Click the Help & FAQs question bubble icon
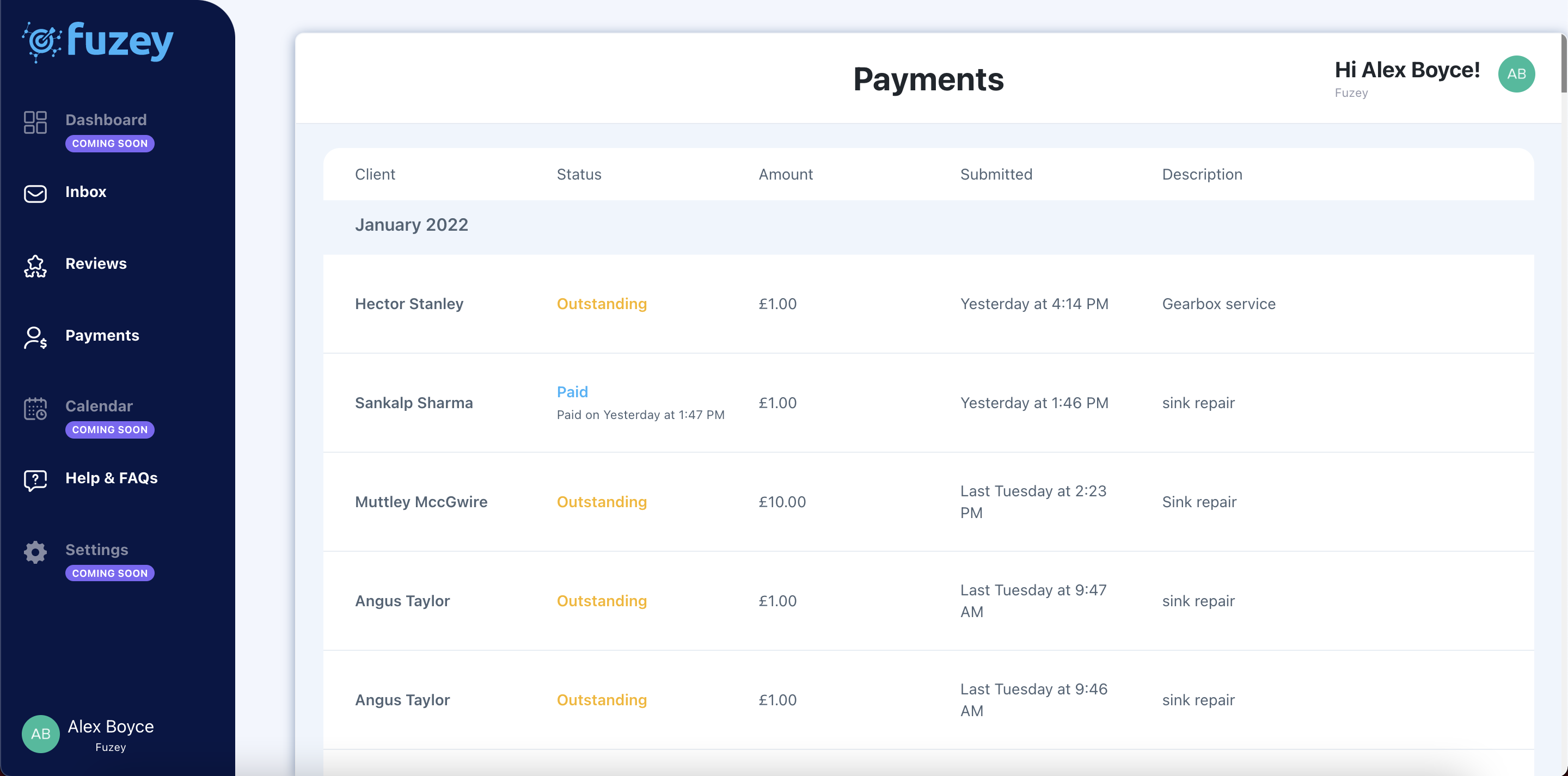The height and width of the screenshot is (776, 1568). [35, 480]
